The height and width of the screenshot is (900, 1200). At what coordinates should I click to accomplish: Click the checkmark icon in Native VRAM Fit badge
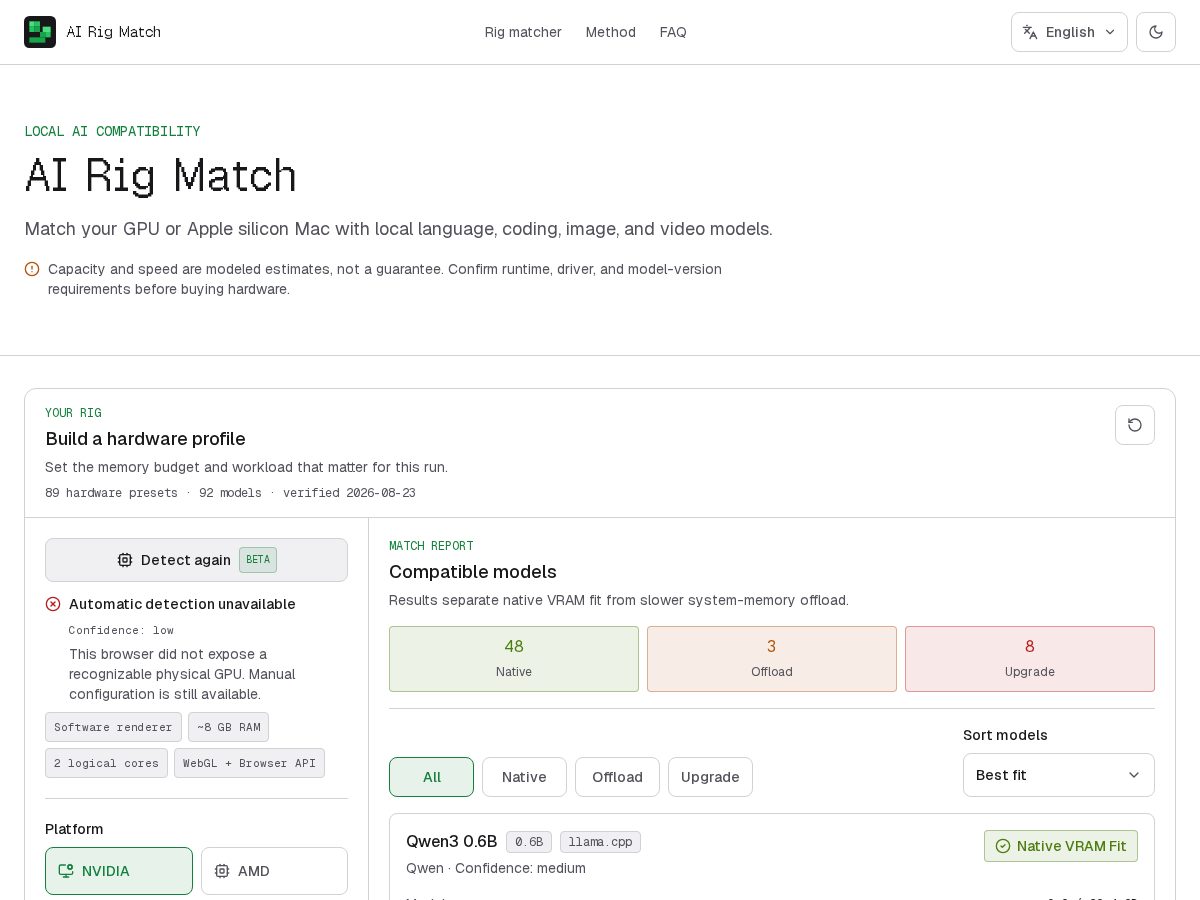tap(1003, 846)
